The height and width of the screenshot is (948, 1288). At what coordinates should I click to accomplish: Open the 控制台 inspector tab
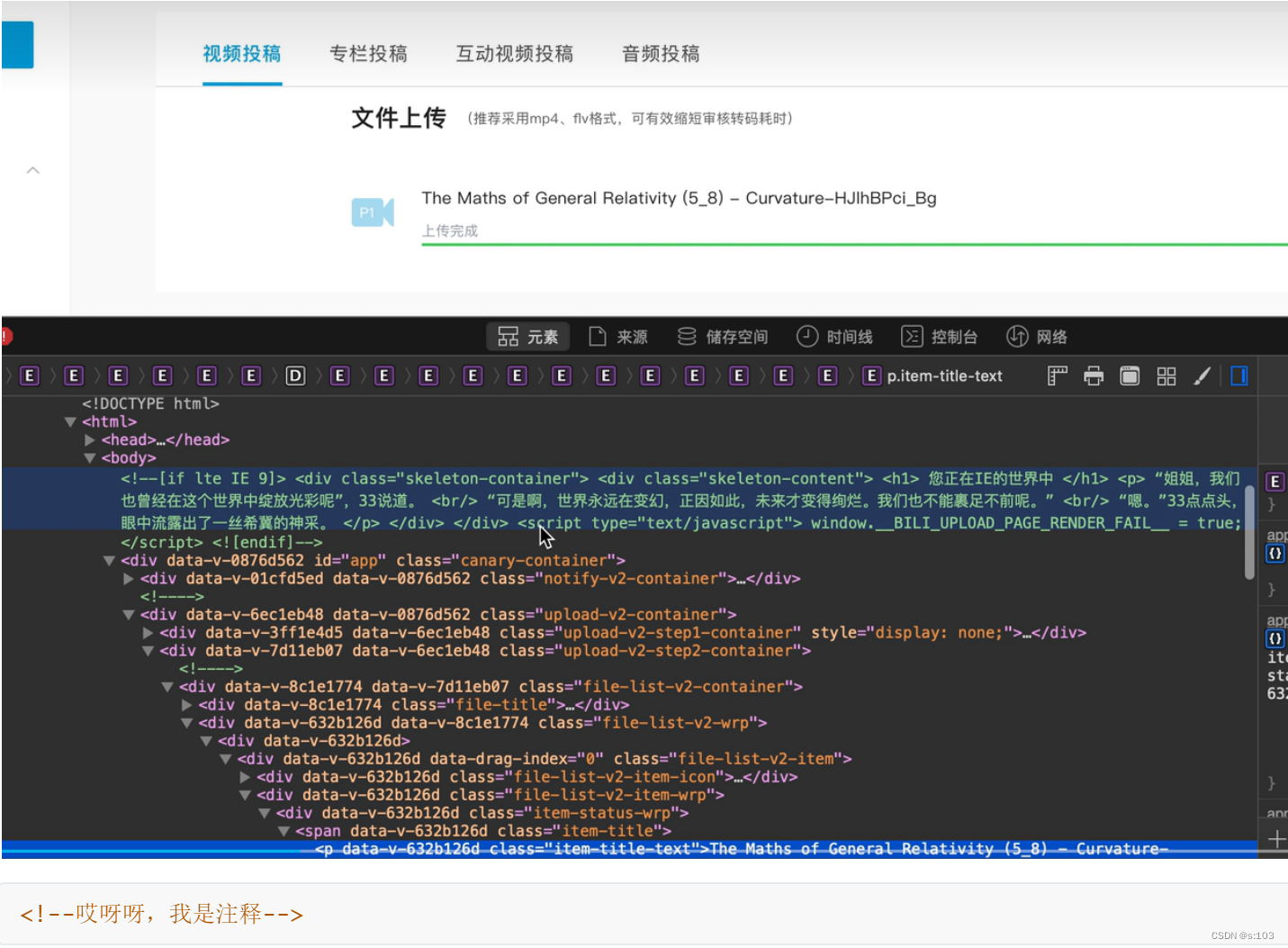coord(940,337)
